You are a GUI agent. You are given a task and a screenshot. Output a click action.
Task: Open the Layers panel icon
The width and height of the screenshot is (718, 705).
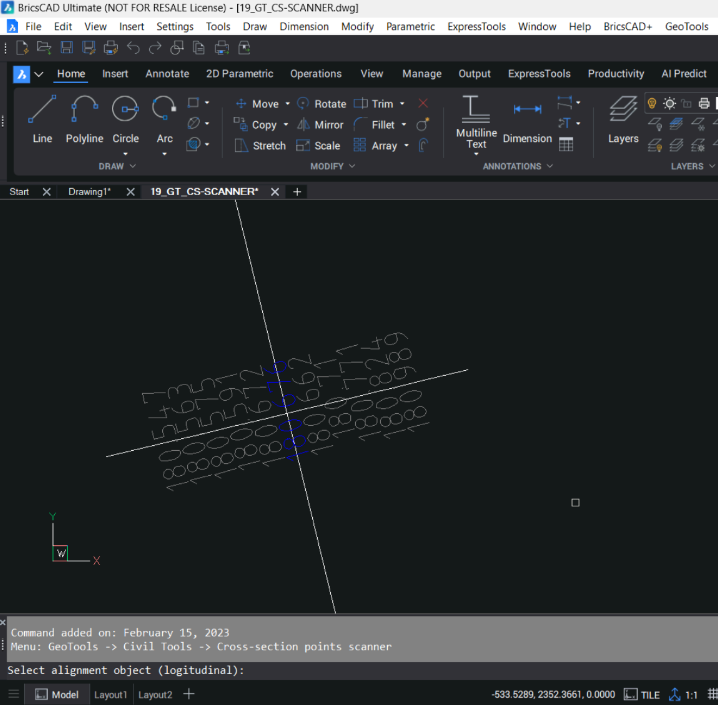click(623, 119)
